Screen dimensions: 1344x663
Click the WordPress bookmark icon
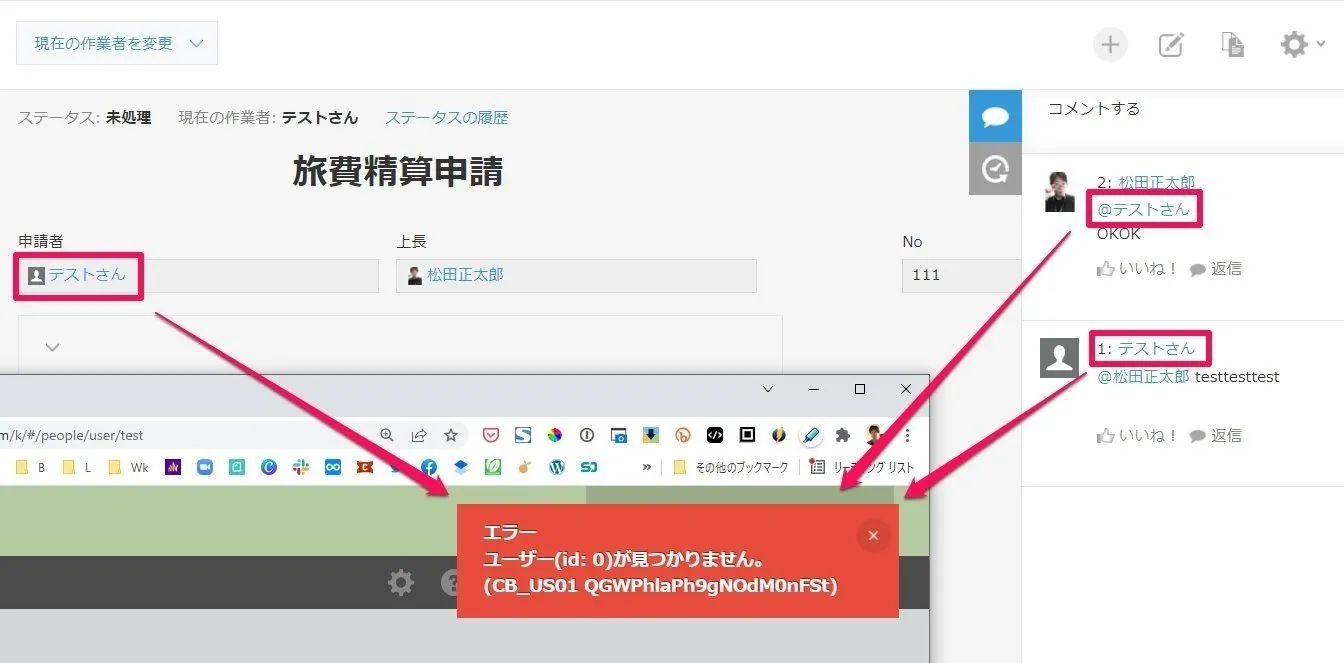tap(557, 467)
